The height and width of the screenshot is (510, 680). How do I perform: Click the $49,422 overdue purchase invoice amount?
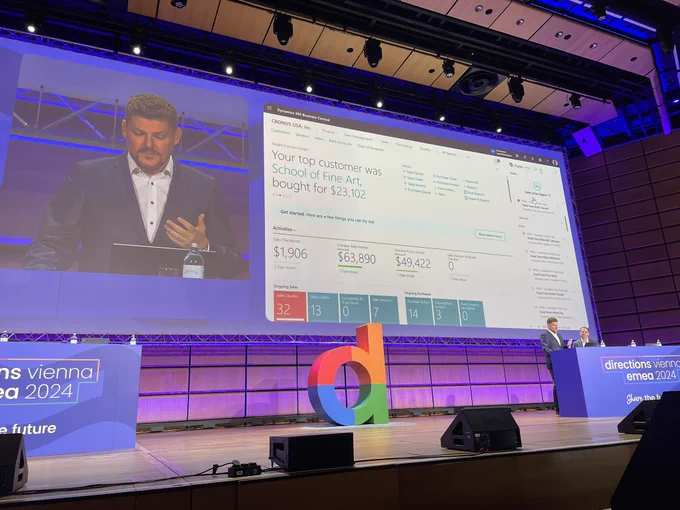click(x=413, y=263)
